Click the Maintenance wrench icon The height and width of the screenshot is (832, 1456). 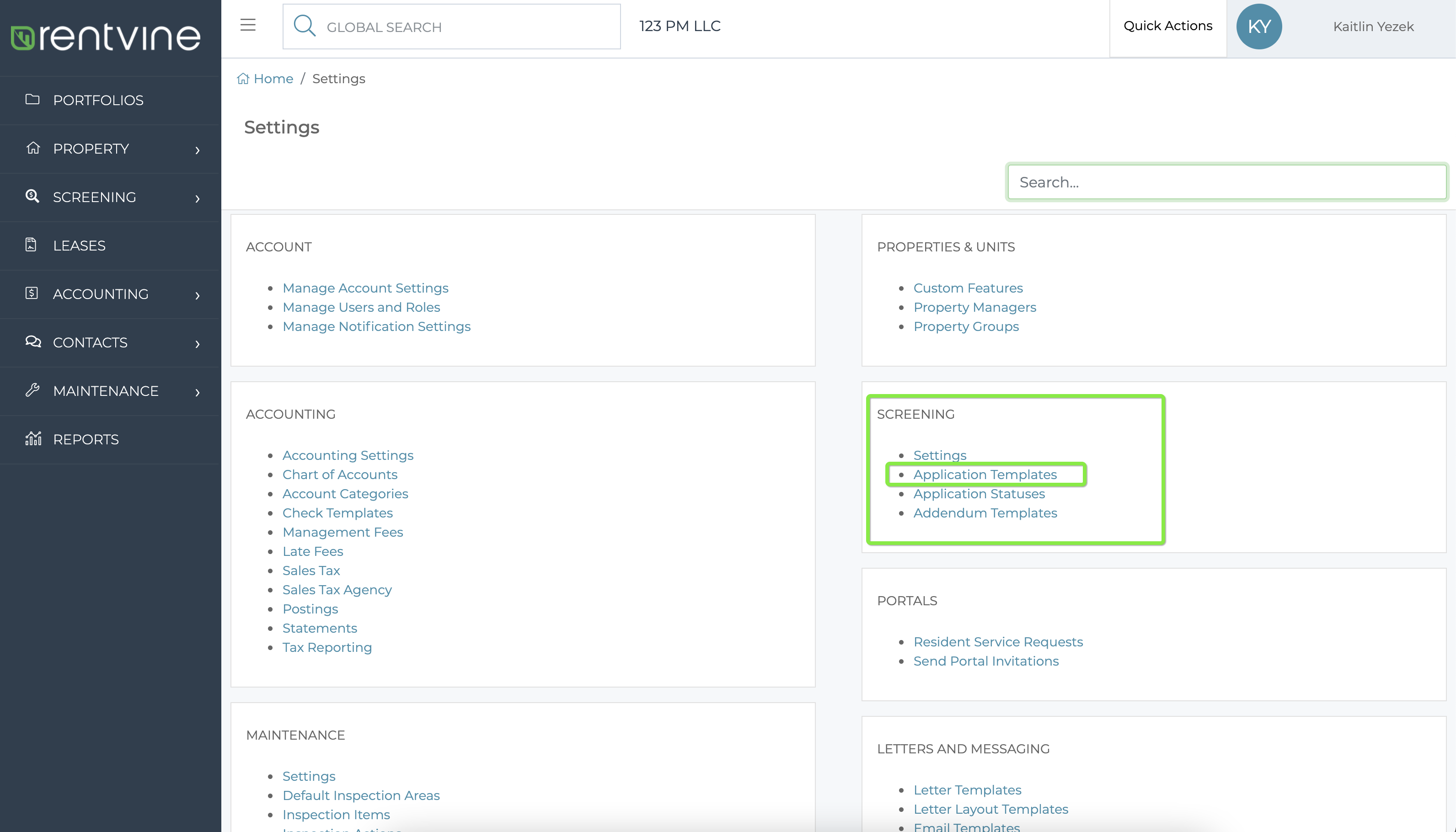point(32,390)
